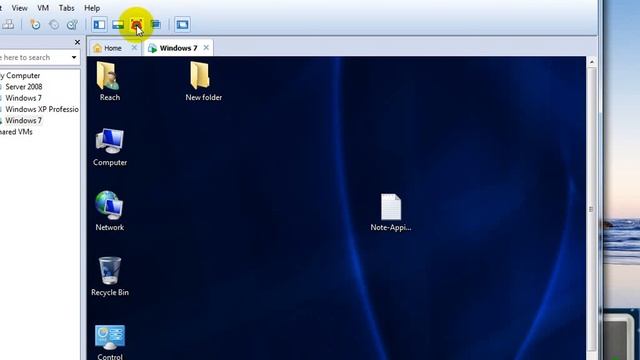Screen dimensions: 640x360
Task: Click the console view toolbar icon
Action: [x=182, y=24]
